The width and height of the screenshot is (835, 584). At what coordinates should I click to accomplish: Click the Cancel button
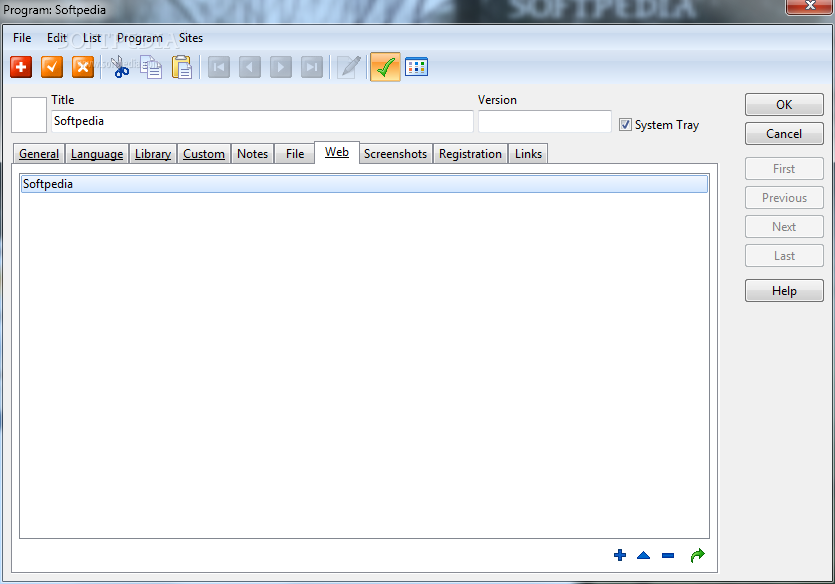[x=784, y=134]
